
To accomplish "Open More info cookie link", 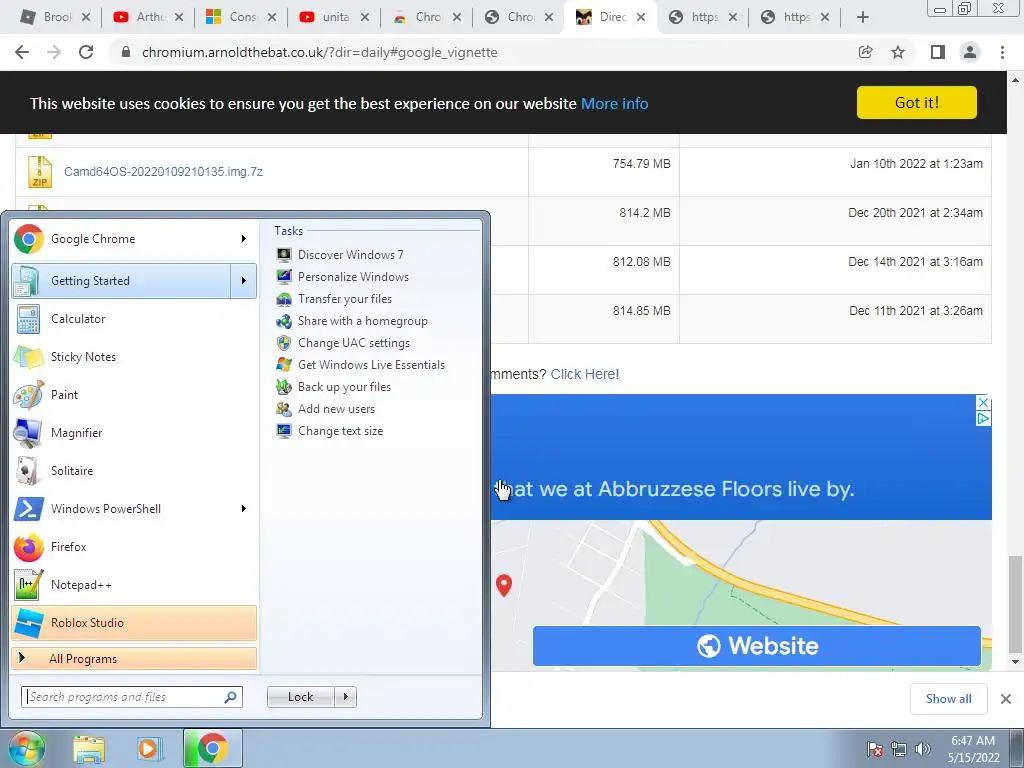I will coord(615,103).
